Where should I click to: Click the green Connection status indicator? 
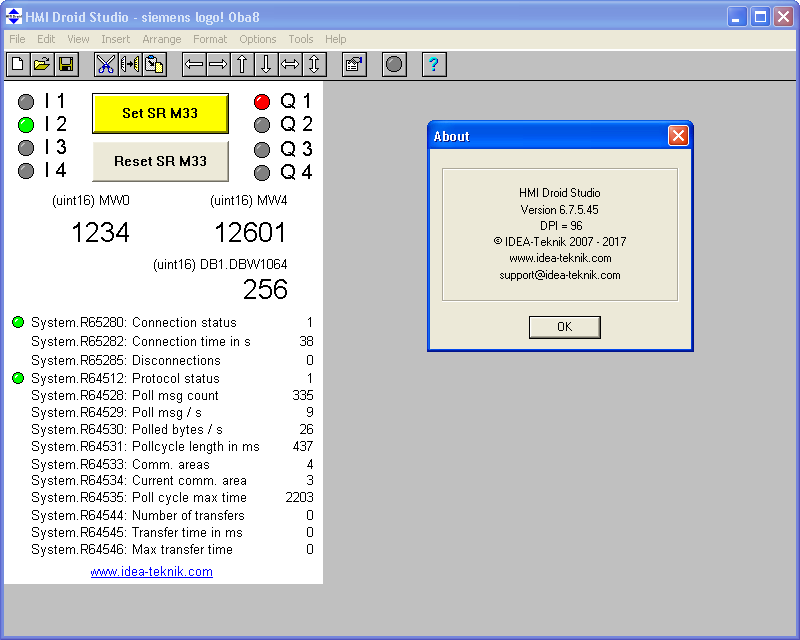pos(18,322)
